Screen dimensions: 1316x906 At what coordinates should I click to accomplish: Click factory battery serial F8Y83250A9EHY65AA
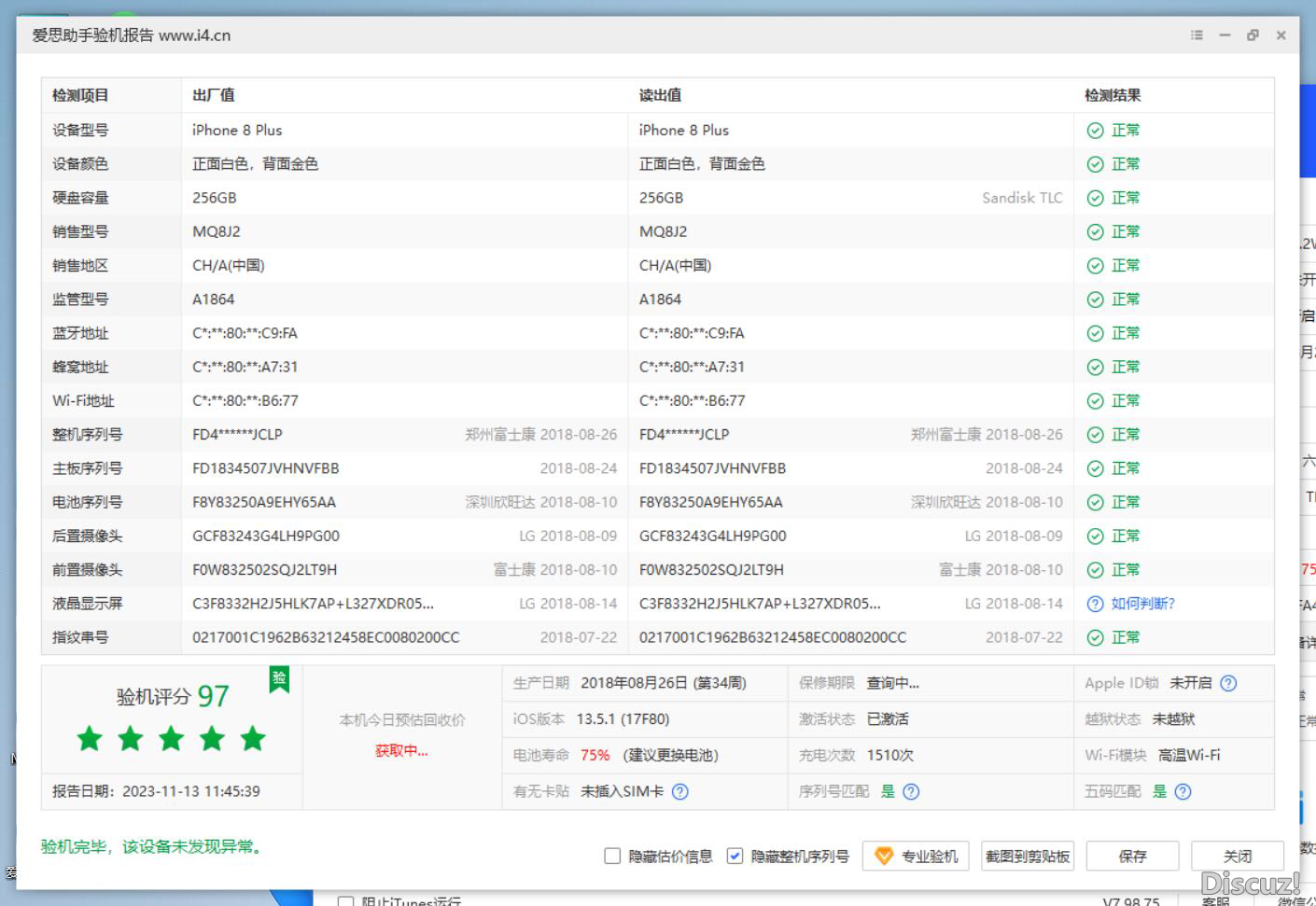(264, 502)
